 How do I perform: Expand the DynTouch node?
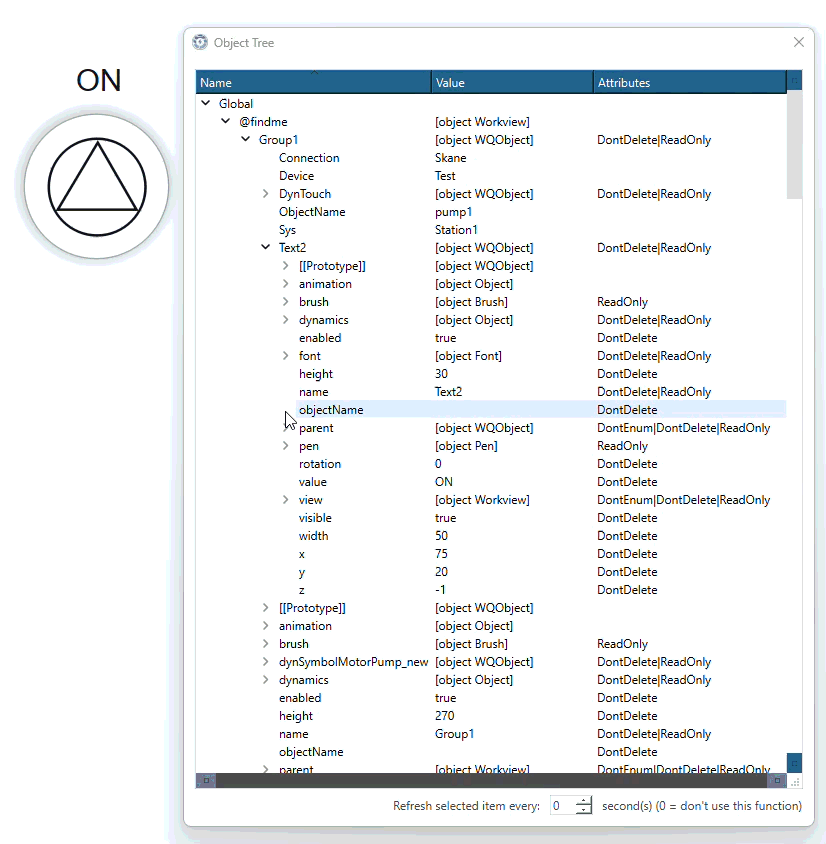(266, 194)
